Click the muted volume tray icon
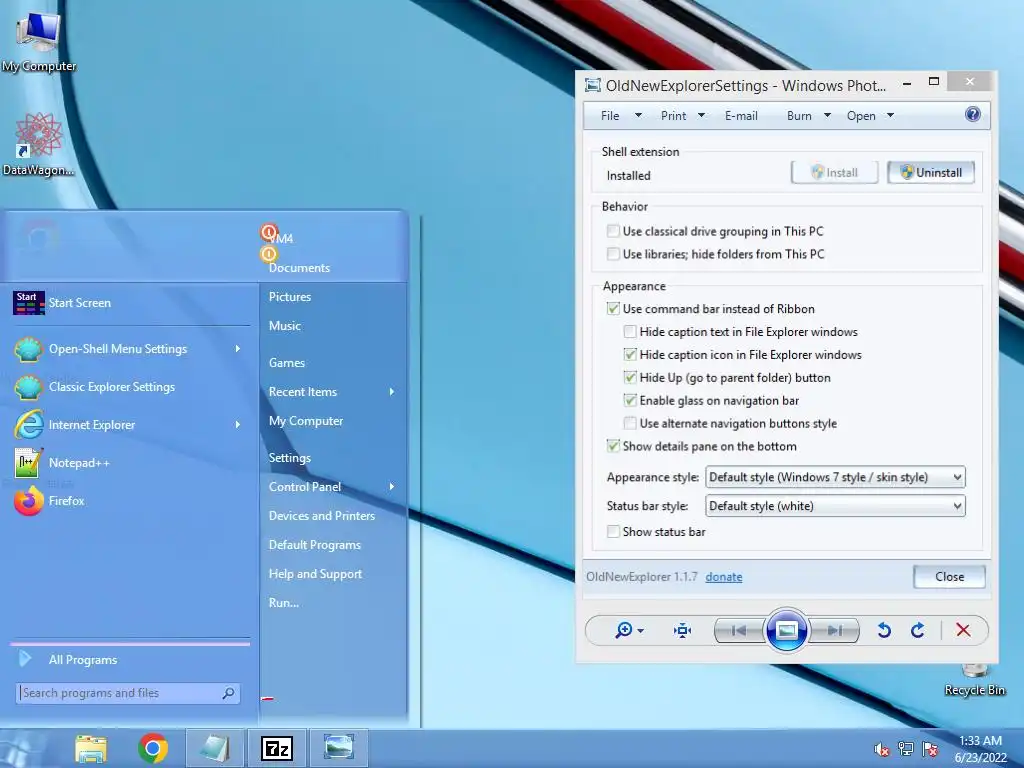The image size is (1024, 768). point(881,750)
